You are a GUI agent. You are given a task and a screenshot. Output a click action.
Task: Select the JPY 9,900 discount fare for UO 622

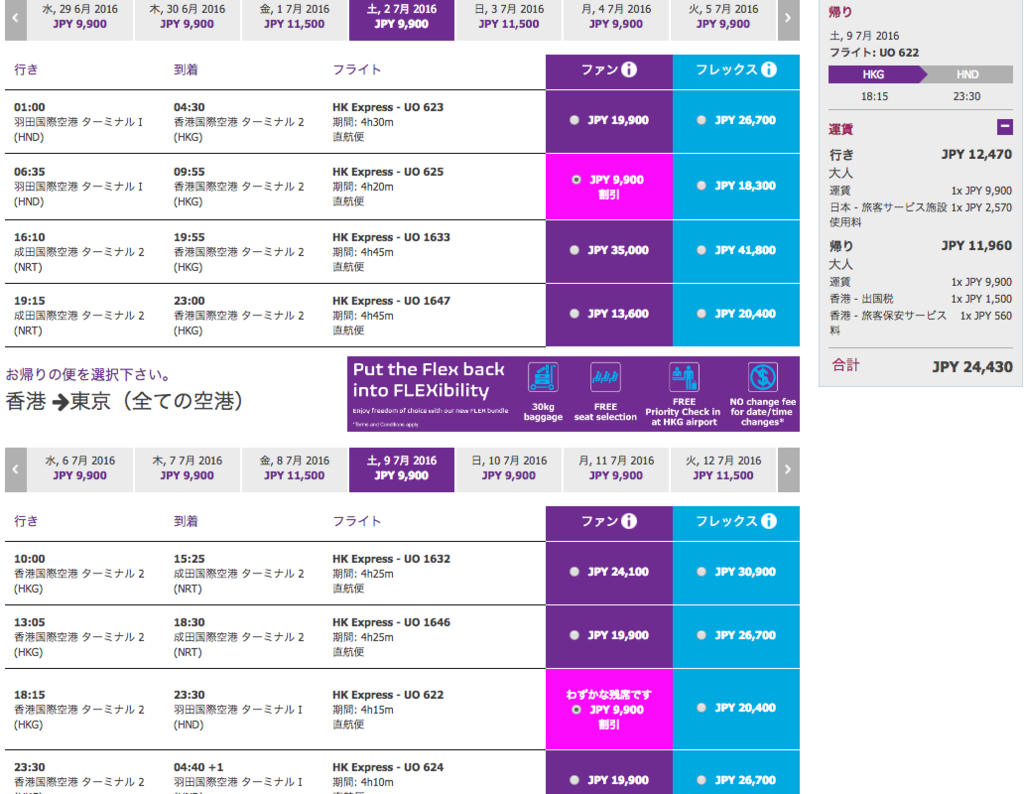[576, 710]
